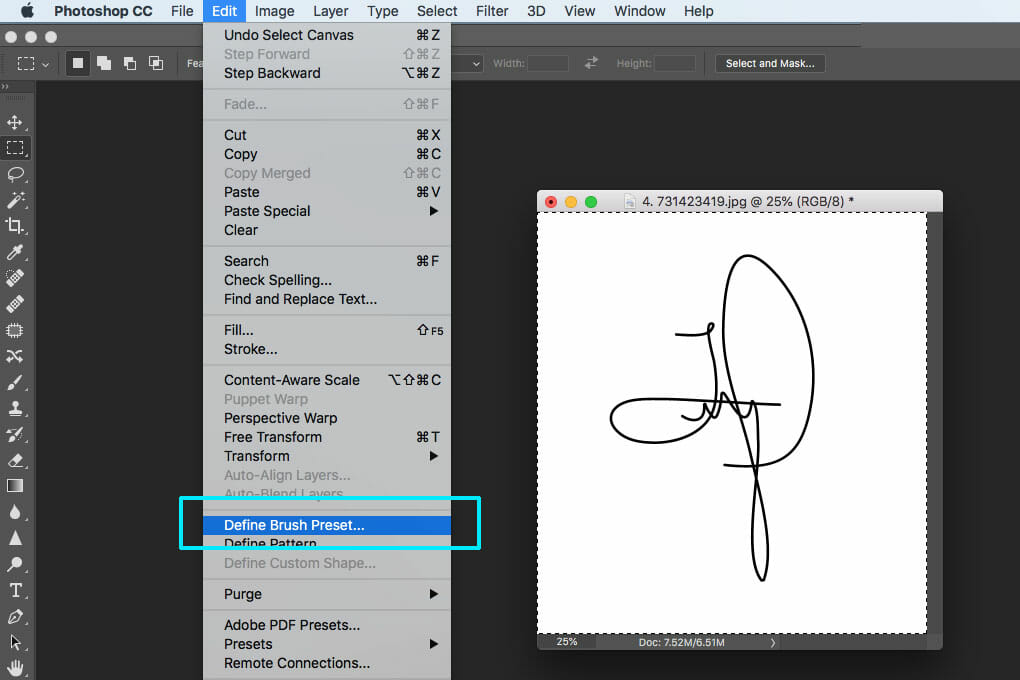Expand the Transform submenu

(330, 456)
